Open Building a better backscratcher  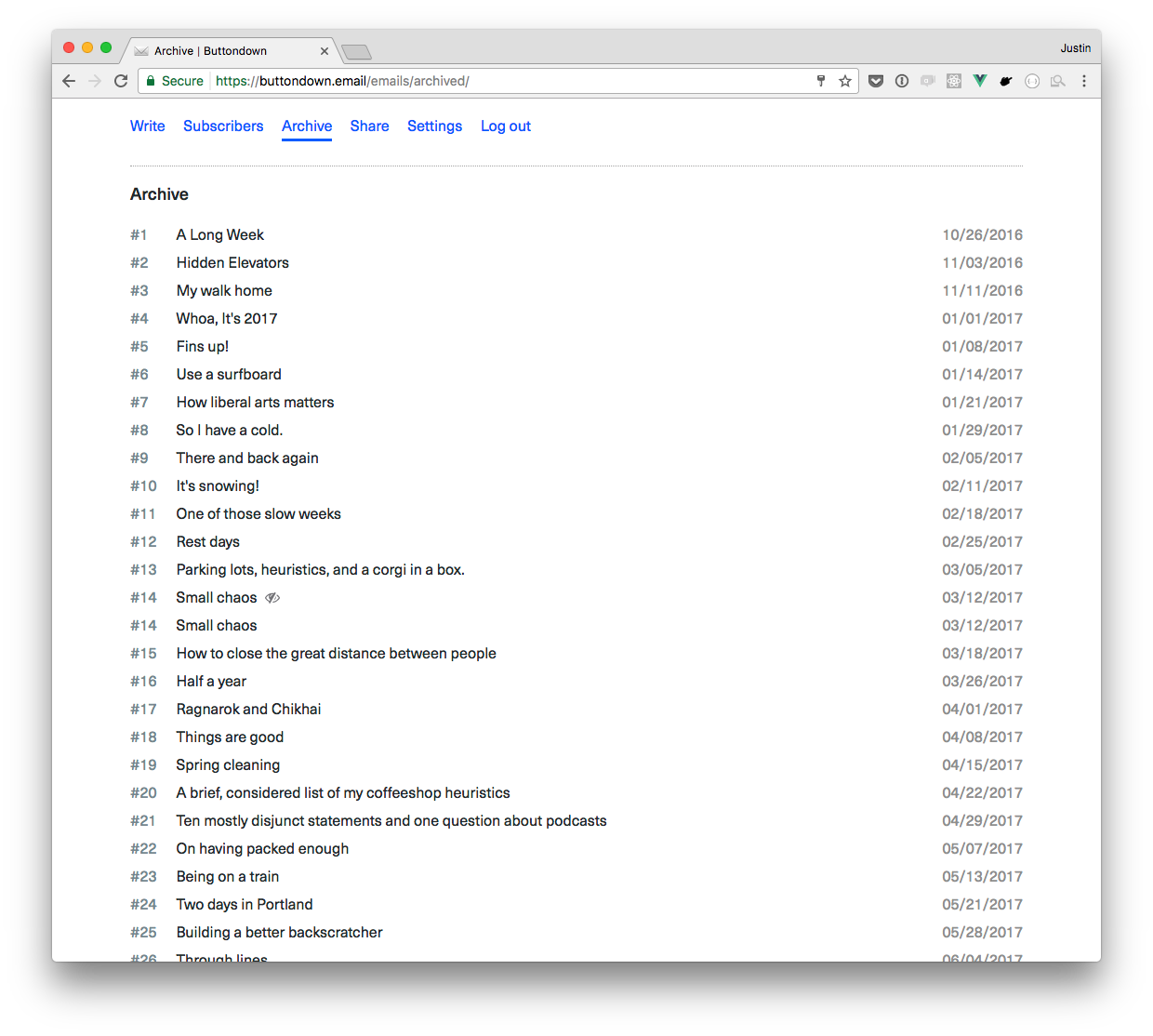(279, 932)
